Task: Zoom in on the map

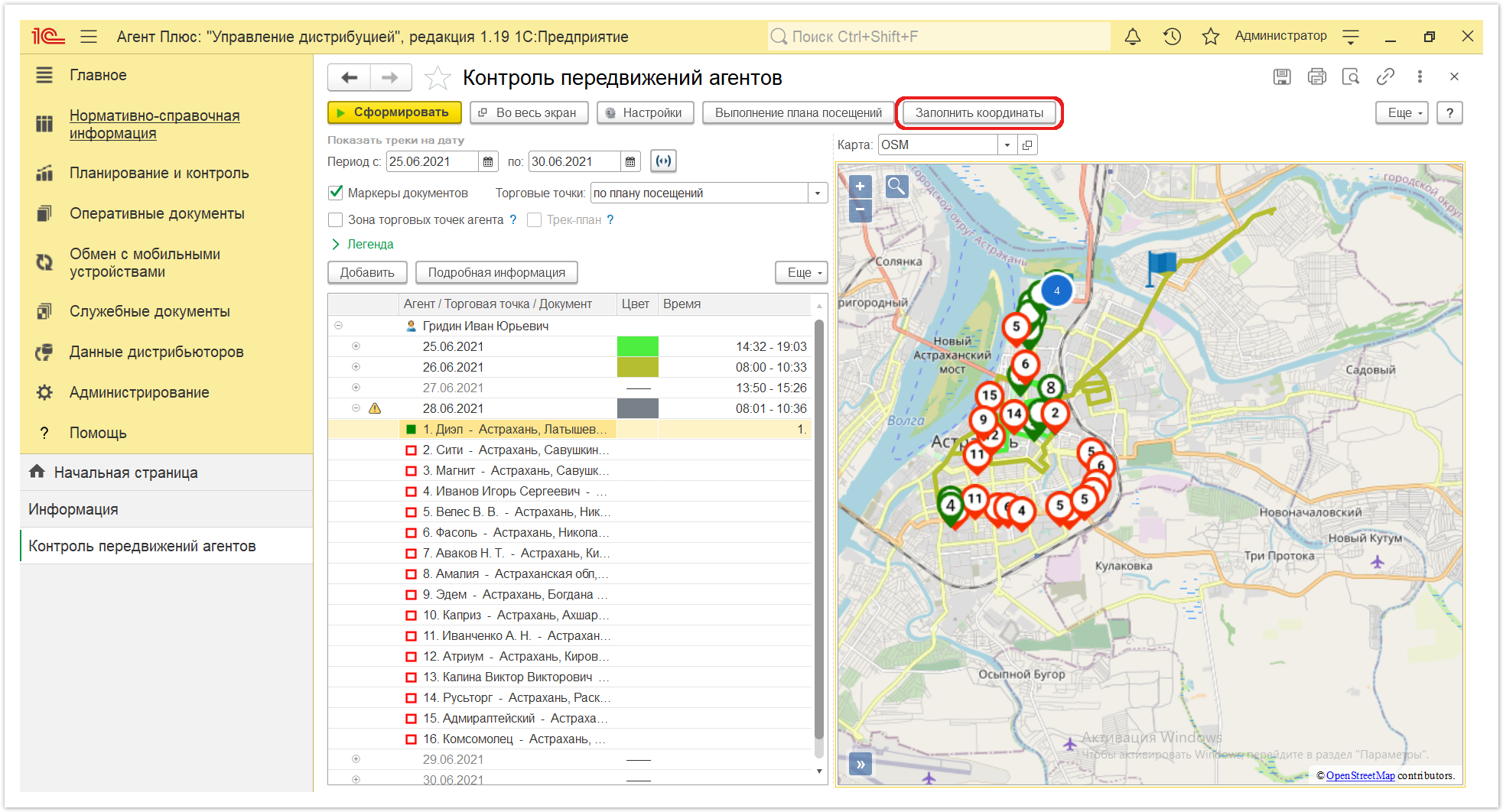Action: tap(860, 186)
